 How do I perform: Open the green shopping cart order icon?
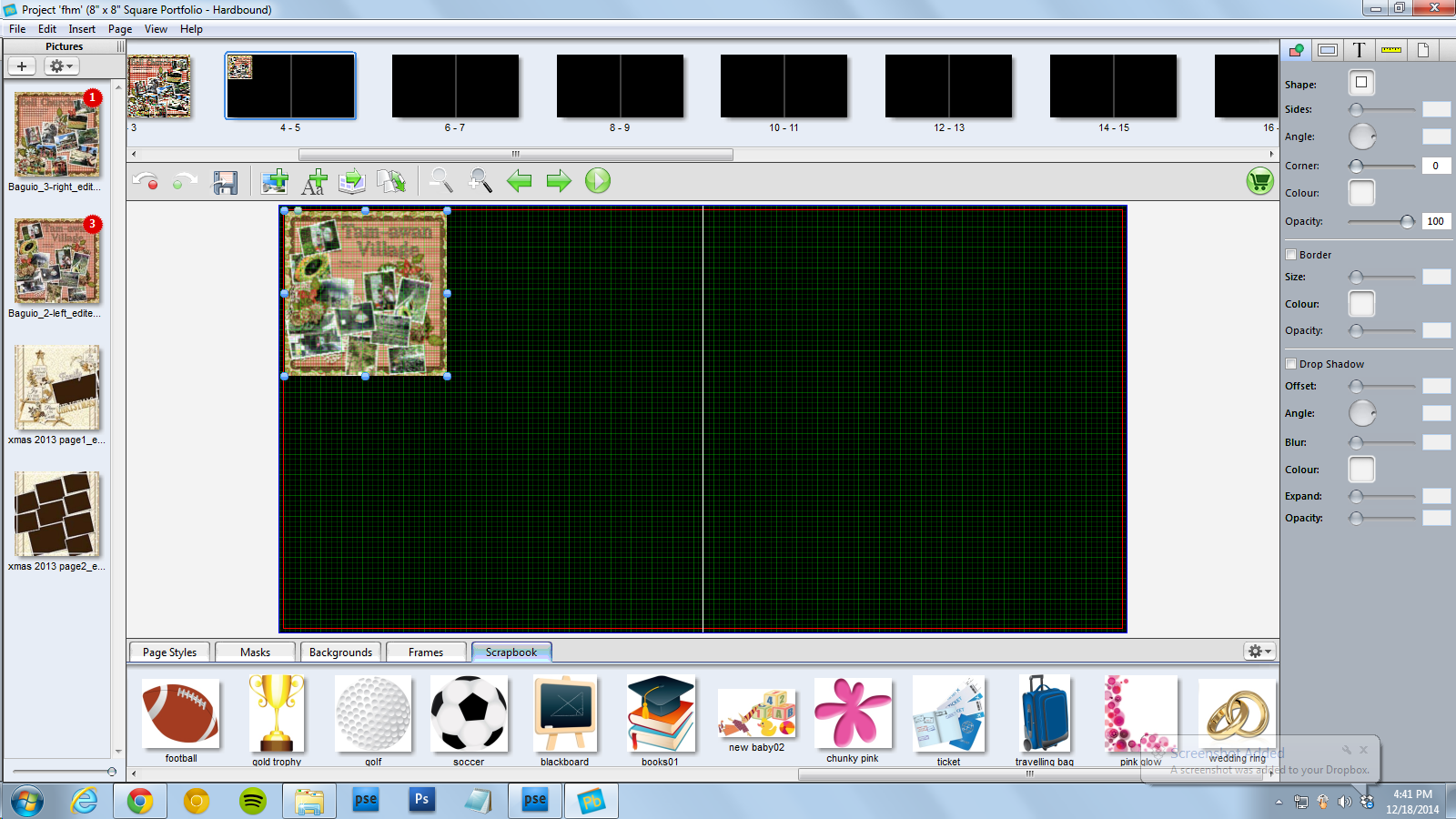click(x=1259, y=181)
